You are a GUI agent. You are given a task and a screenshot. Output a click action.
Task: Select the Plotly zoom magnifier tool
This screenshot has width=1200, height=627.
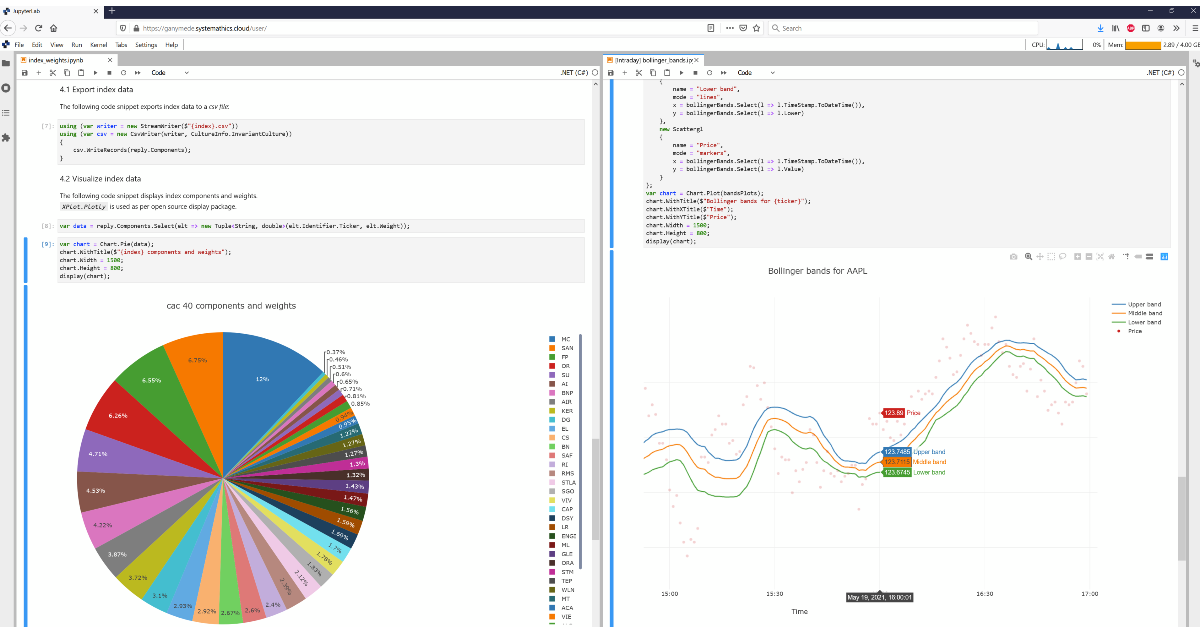1027,257
